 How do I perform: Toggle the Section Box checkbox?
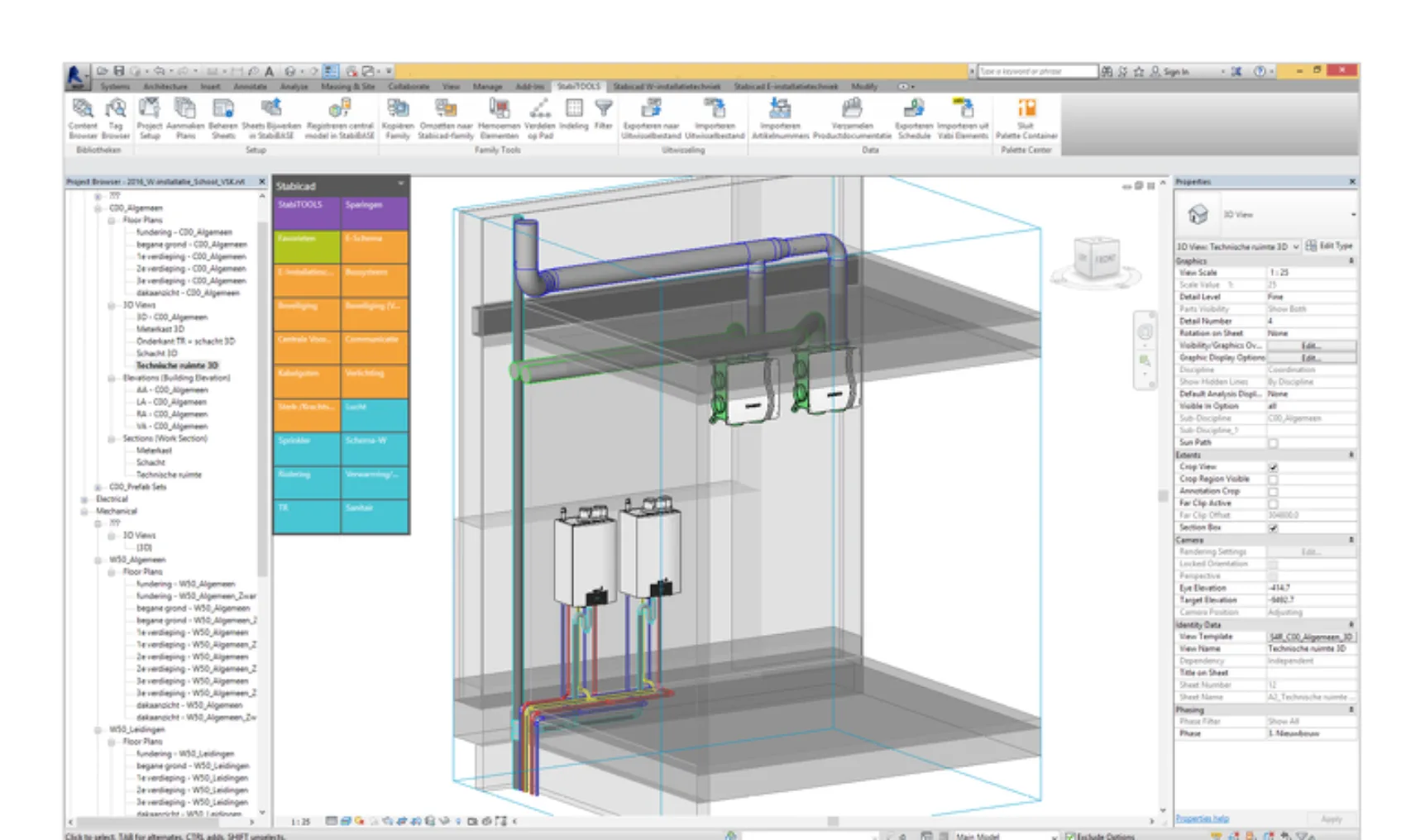coord(1273,527)
